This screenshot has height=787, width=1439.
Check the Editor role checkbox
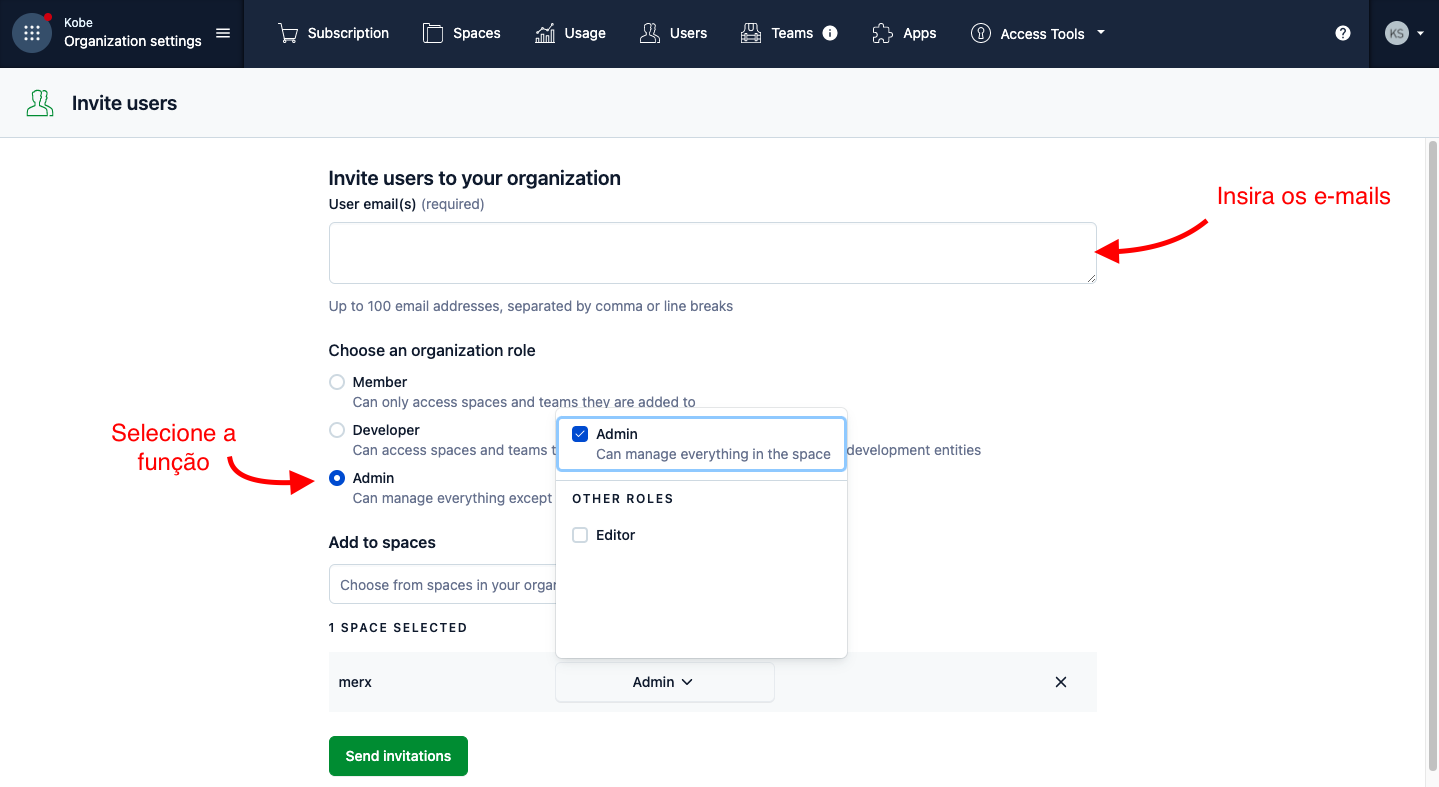pyautogui.click(x=580, y=535)
